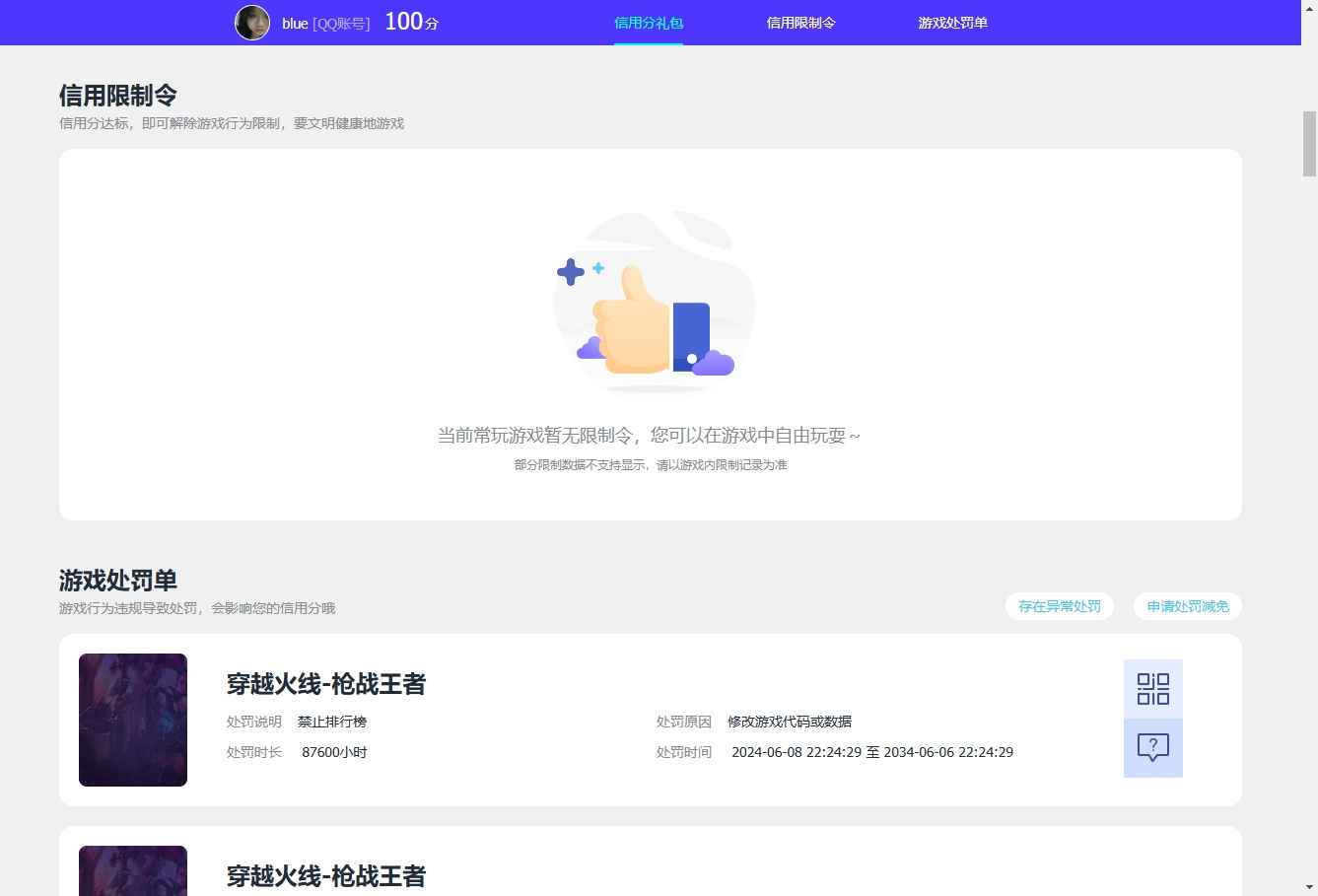Click first card title 穿越火线-枪战王者
Screen dimensions: 1318x896
(326, 684)
